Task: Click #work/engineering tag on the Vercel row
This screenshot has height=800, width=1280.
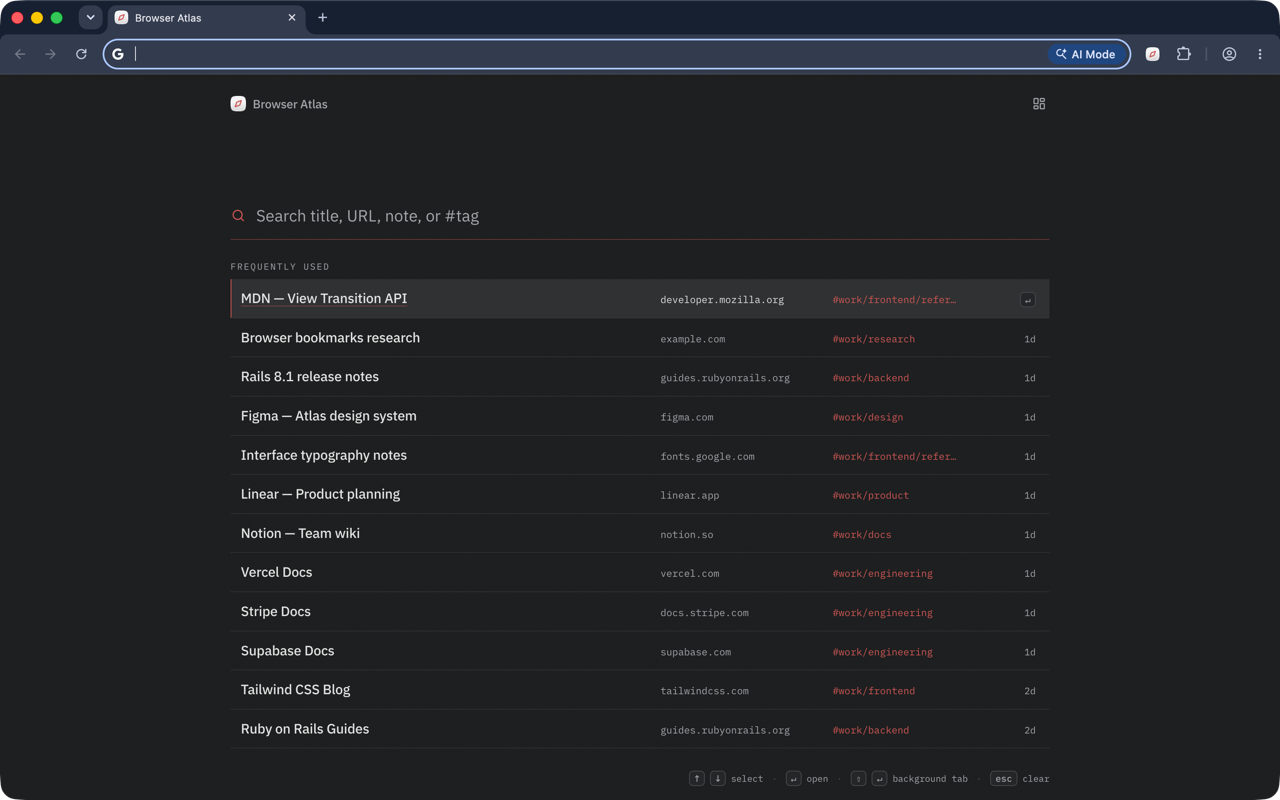Action: pyautogui.click(x=882, y=574)
